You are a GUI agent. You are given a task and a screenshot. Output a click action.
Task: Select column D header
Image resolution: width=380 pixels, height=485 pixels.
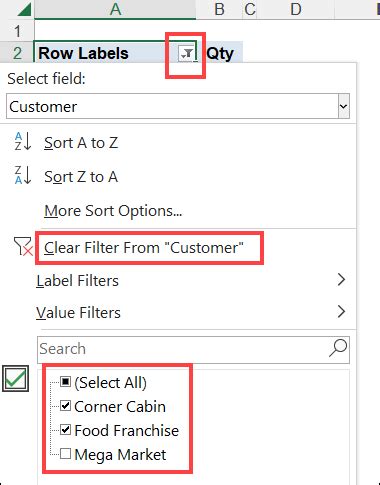[295, 9]
